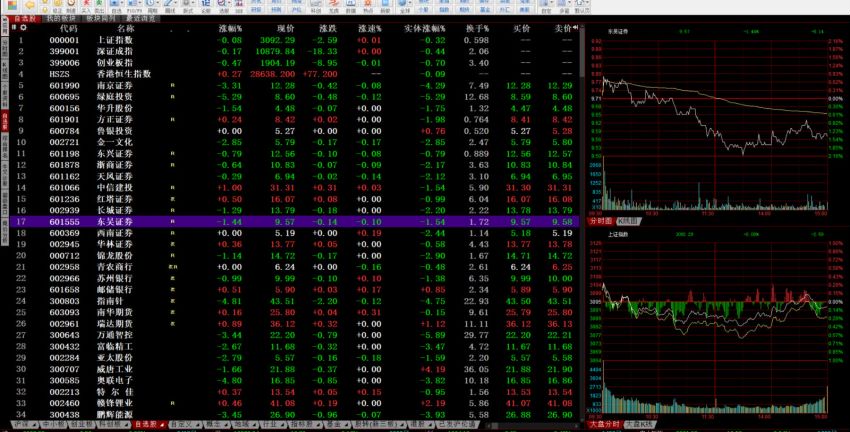
Task: Click the 东吴证券 intraday price chart
Action: click(x=715, y=99)
